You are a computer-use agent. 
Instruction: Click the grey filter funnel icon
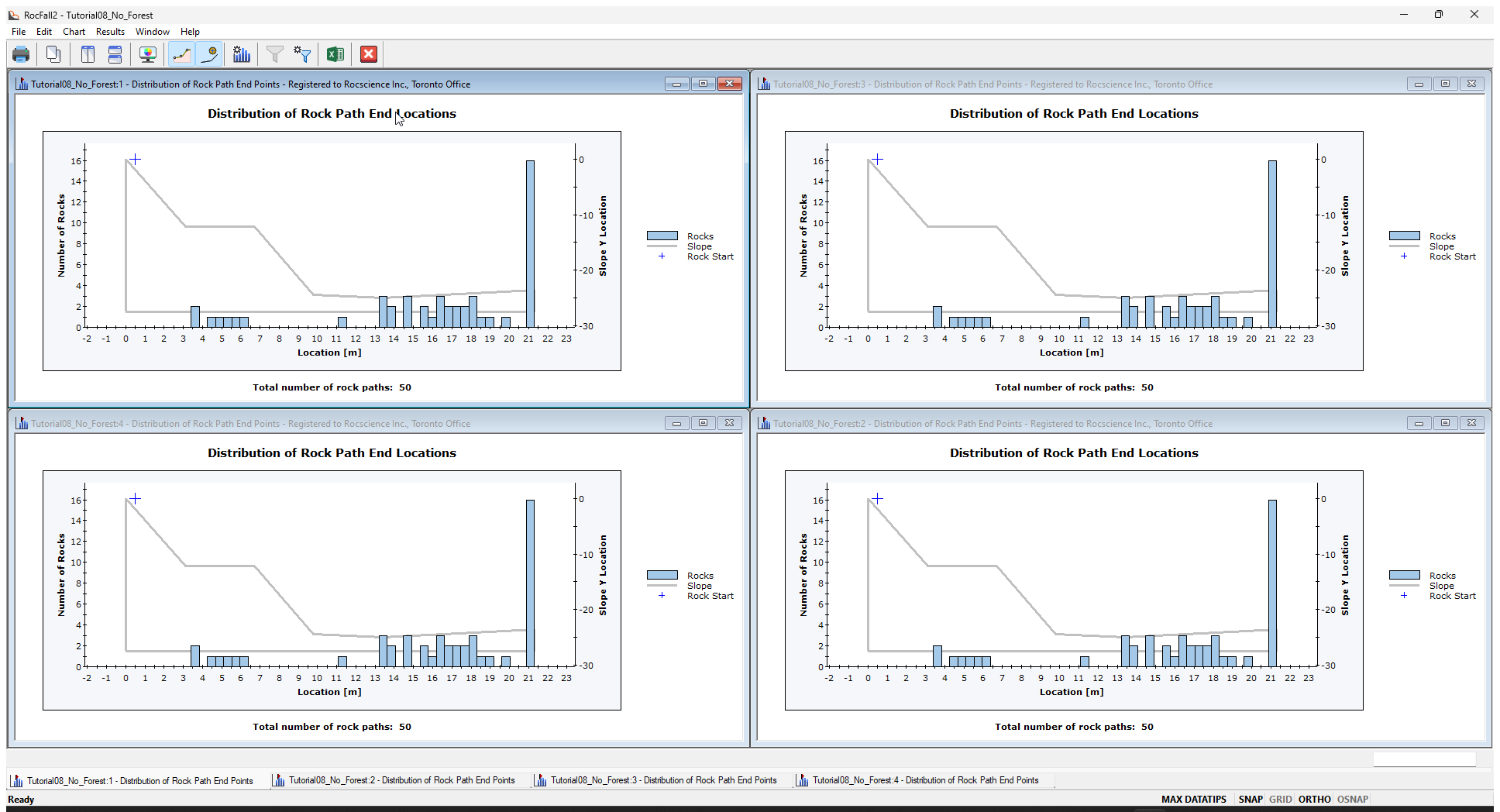(275, 54)
